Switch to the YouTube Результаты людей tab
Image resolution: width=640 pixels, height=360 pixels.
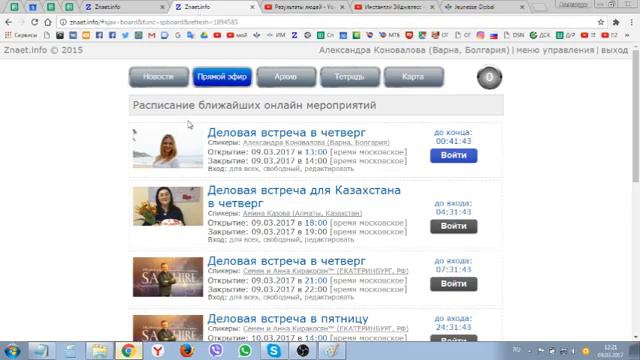pyautogui.click(x=304, y=7)
